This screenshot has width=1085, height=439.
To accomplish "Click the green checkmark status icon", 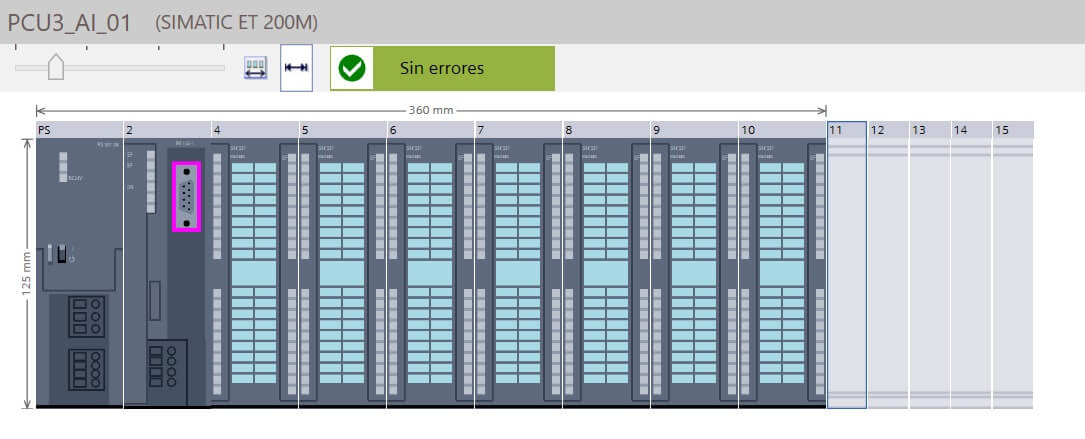I will (351, 68).
